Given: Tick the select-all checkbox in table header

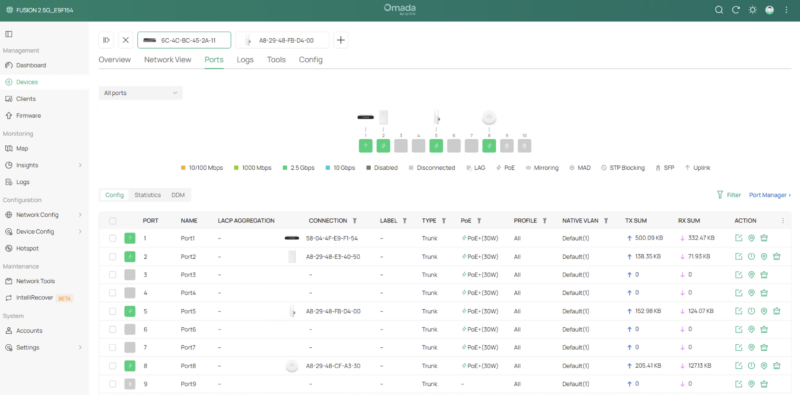Looking at the screenshot, I should [x=112, y=221].
